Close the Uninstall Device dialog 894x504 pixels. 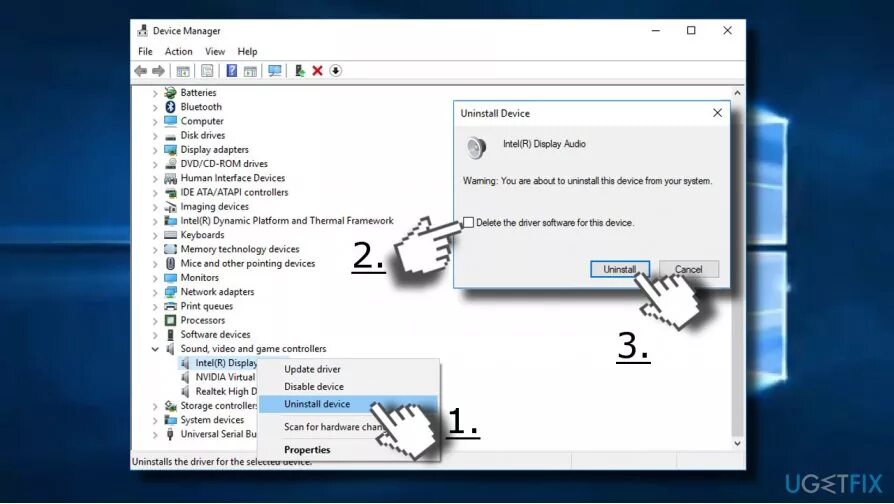717,113
